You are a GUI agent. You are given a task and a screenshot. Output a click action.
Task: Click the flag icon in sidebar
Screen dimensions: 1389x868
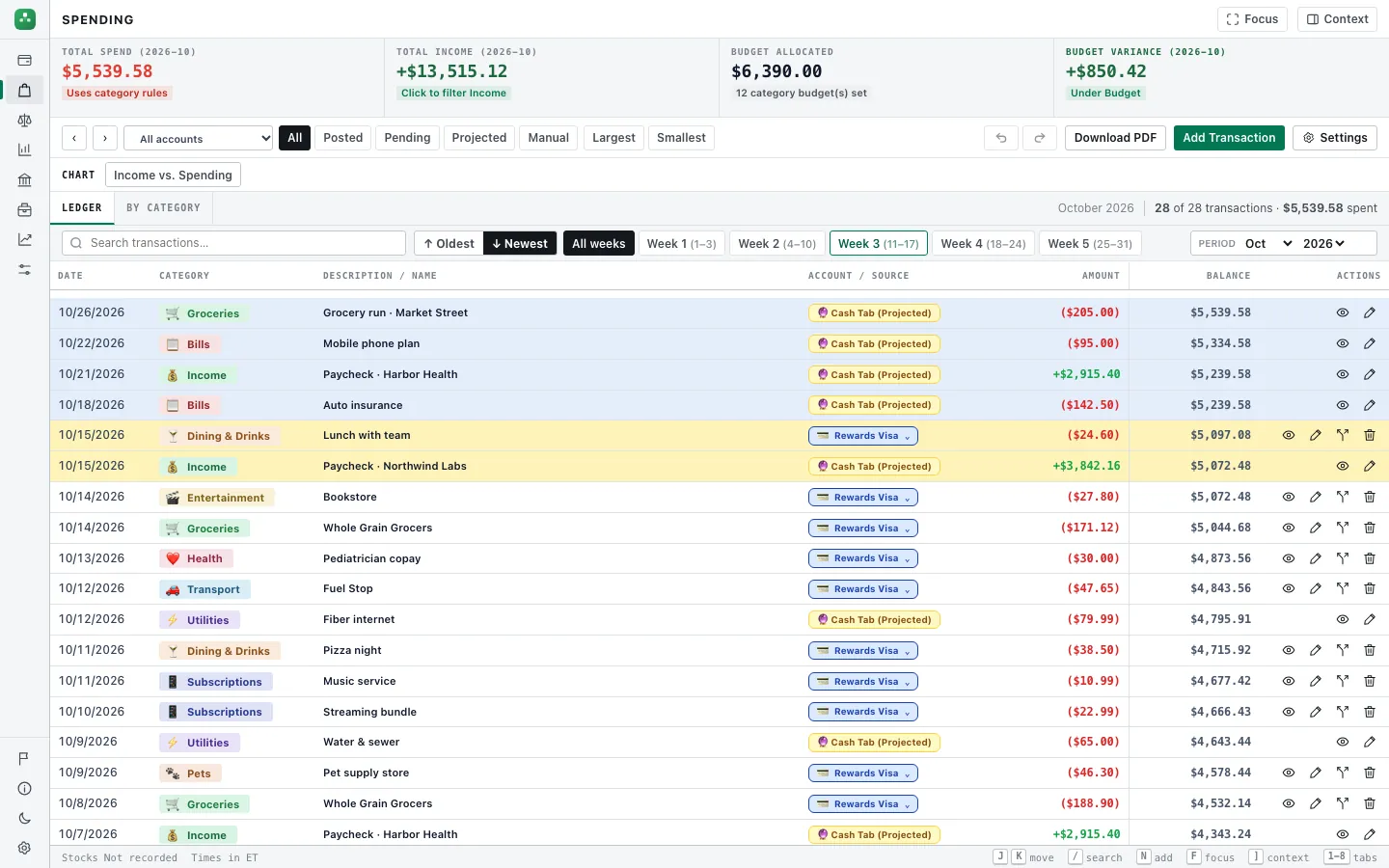pos(25,759)
